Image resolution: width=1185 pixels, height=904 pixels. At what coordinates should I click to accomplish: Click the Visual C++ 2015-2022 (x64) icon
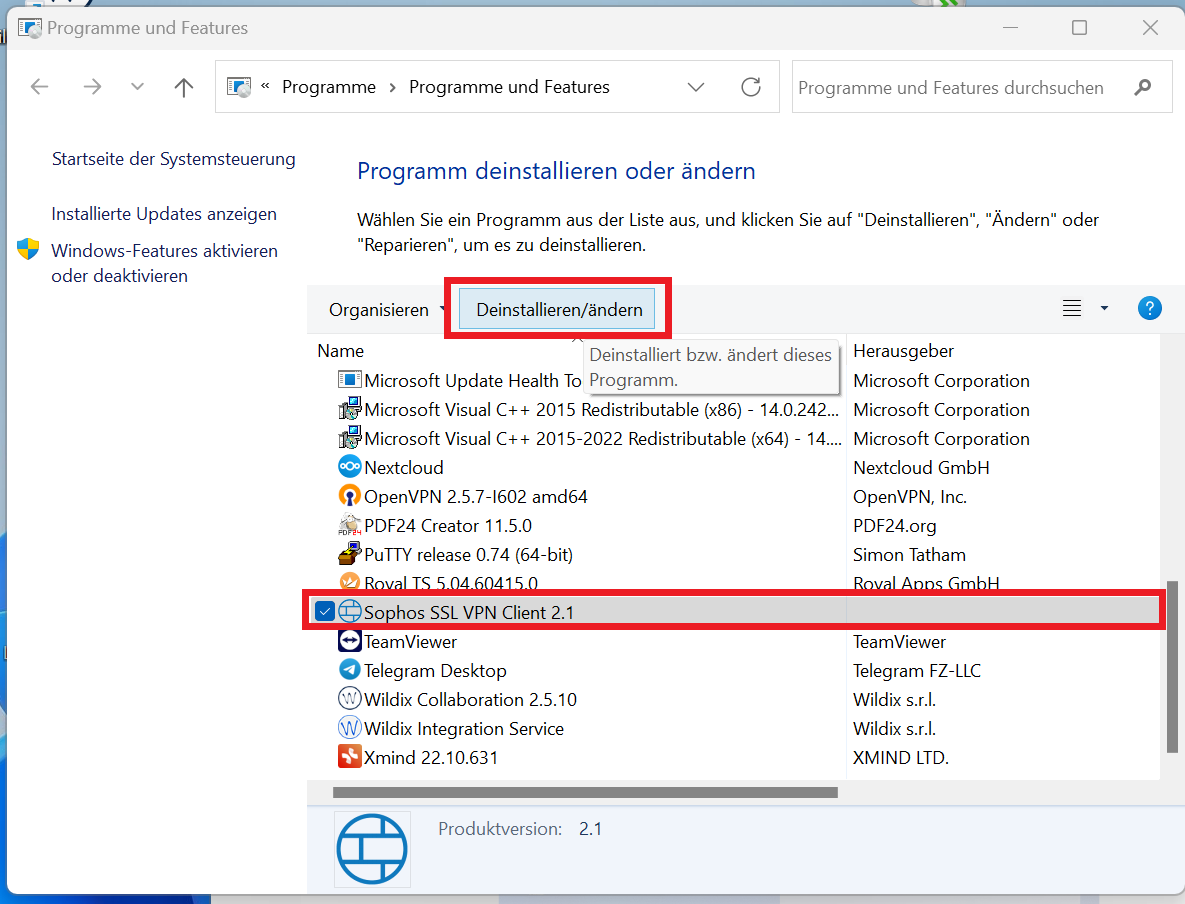pyautogui.click(x=349, y=438)
